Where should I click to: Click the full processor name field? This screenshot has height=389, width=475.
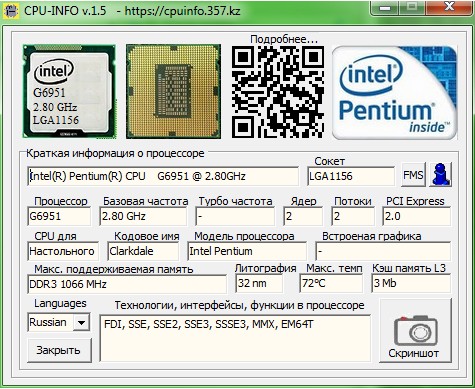click(x=163, y=176)
